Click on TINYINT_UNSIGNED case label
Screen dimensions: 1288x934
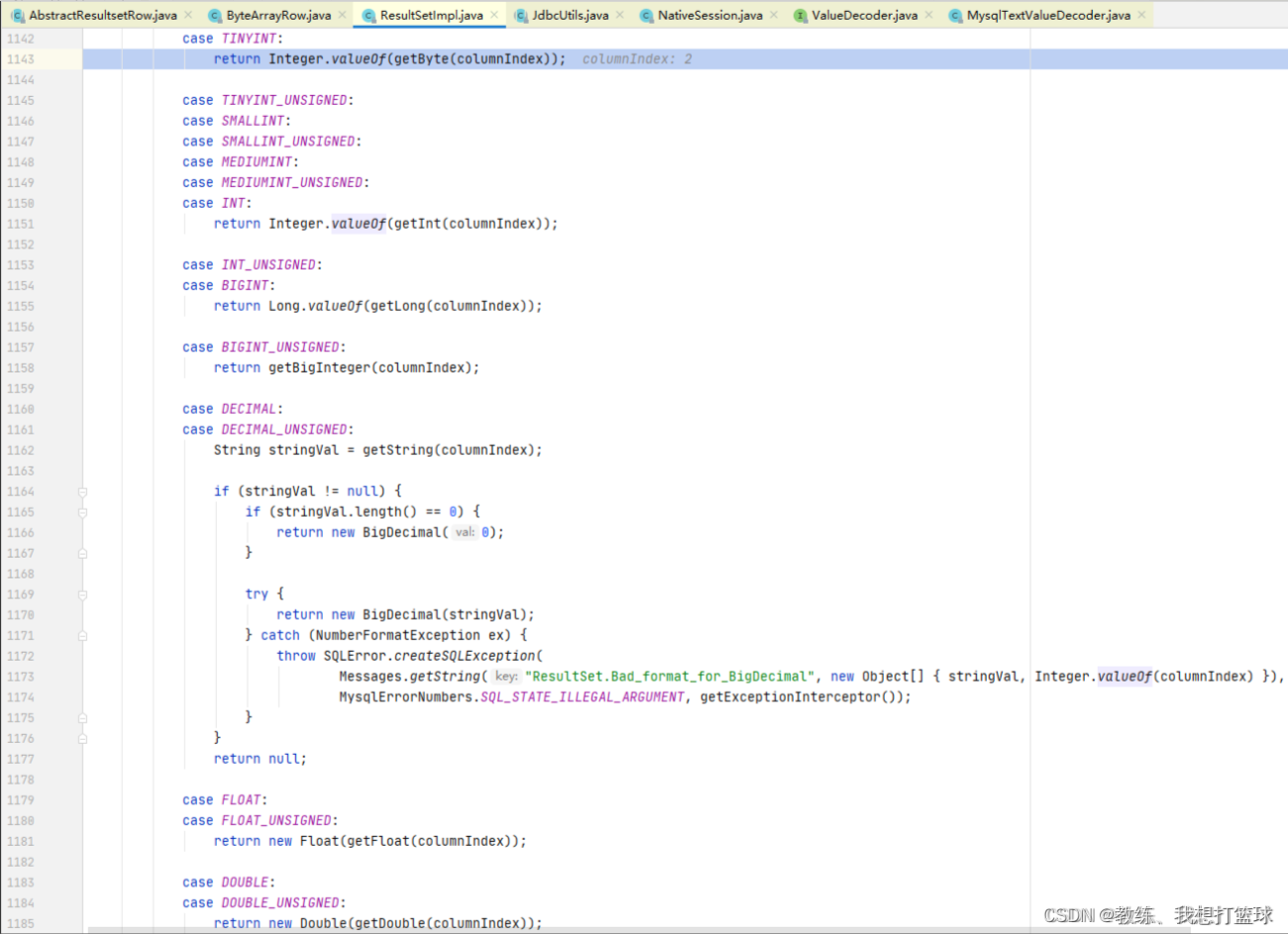pos(284,100)
